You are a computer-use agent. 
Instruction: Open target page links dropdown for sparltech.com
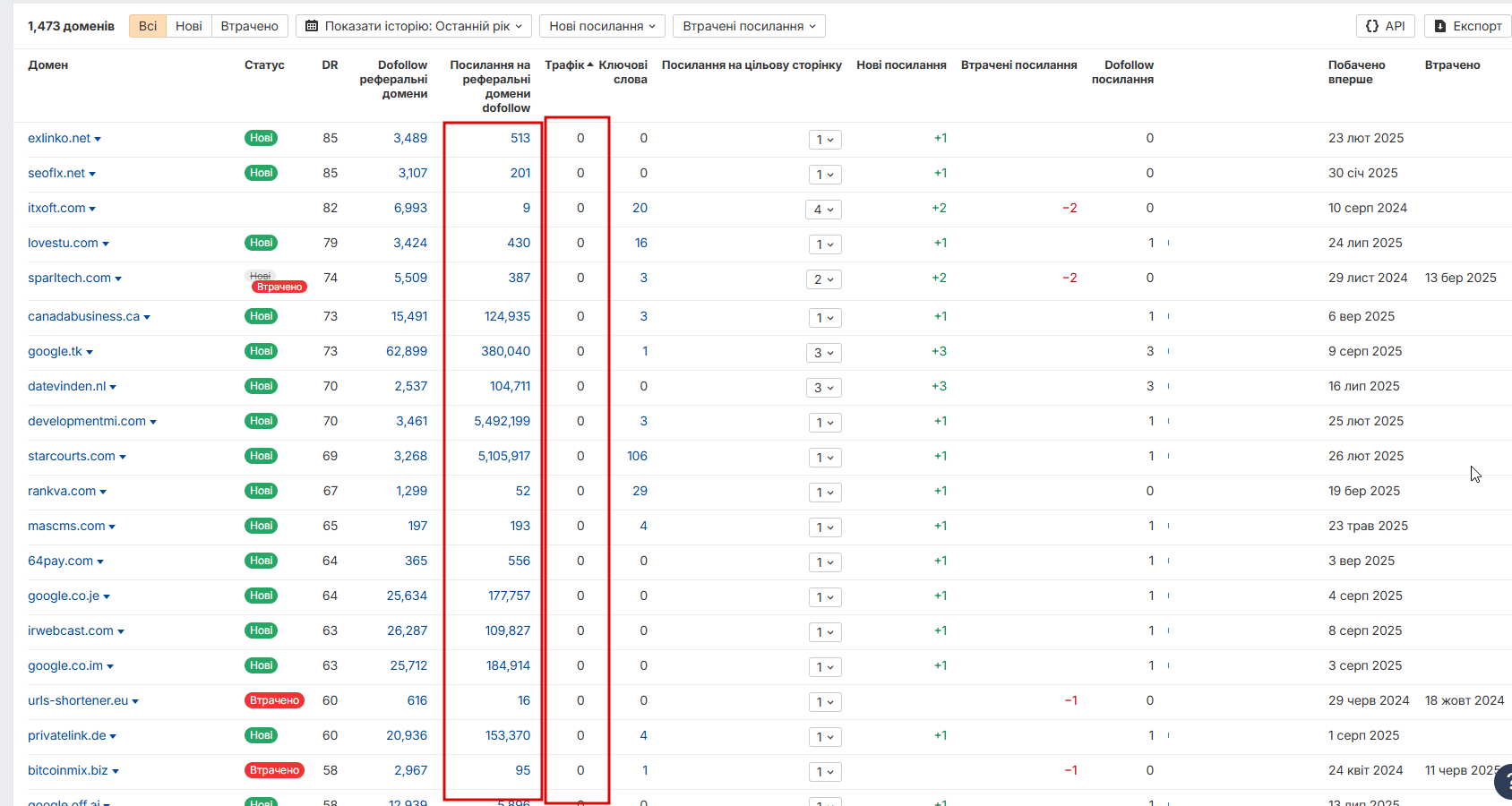(x=824, y=279)
